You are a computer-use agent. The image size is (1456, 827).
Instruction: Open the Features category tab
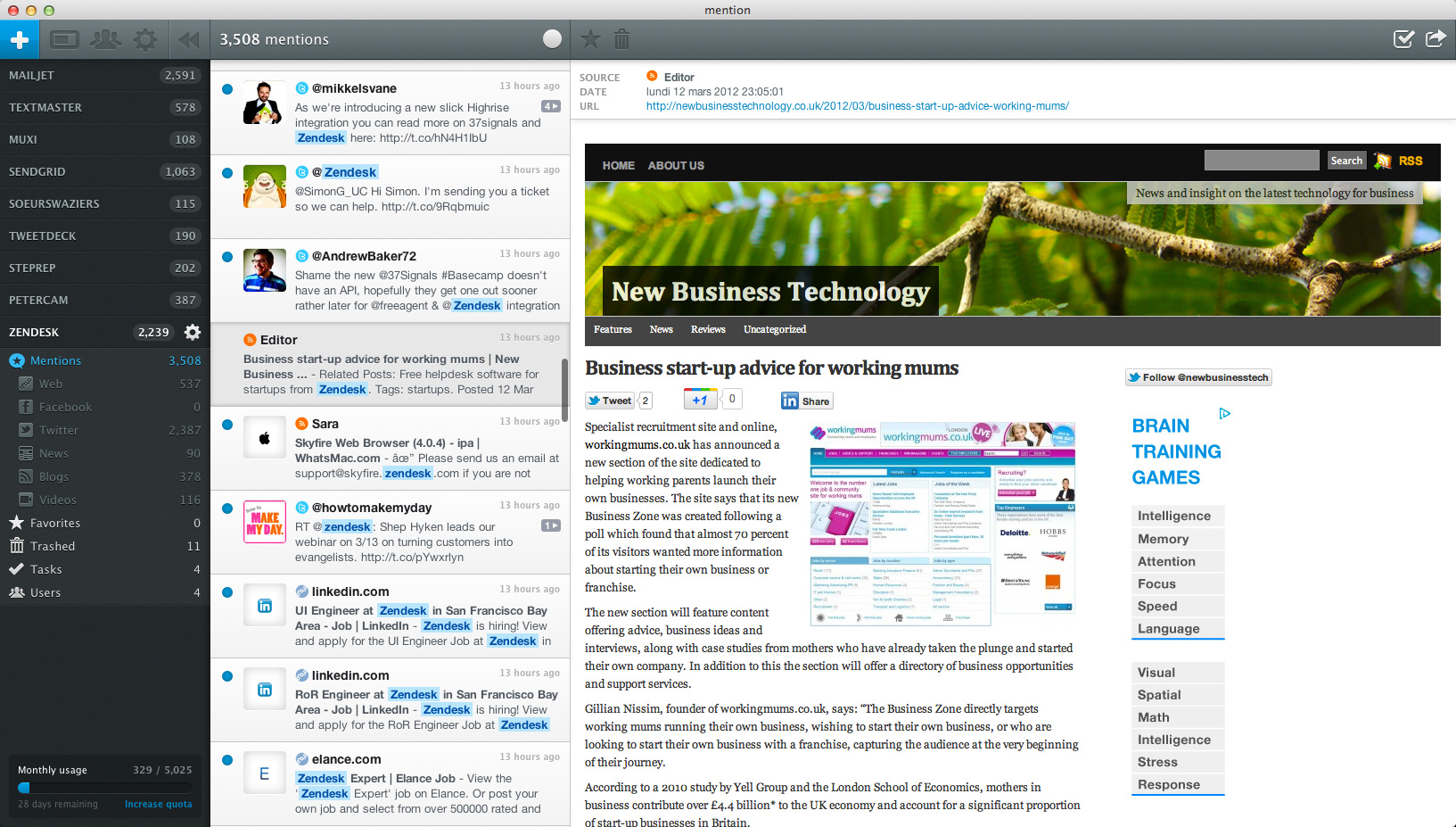point(613,329)
